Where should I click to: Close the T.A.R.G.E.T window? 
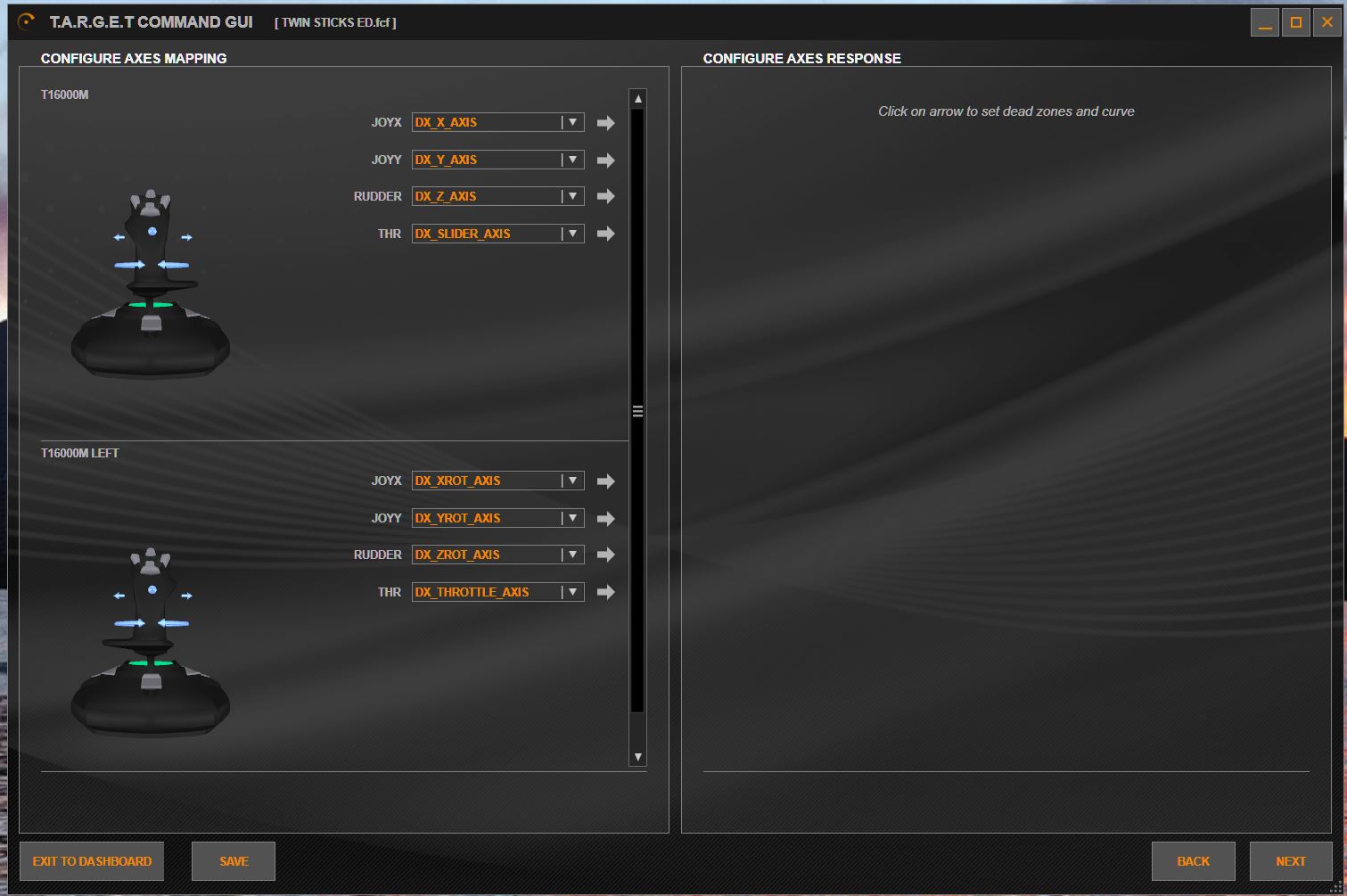click(1327, 22)
